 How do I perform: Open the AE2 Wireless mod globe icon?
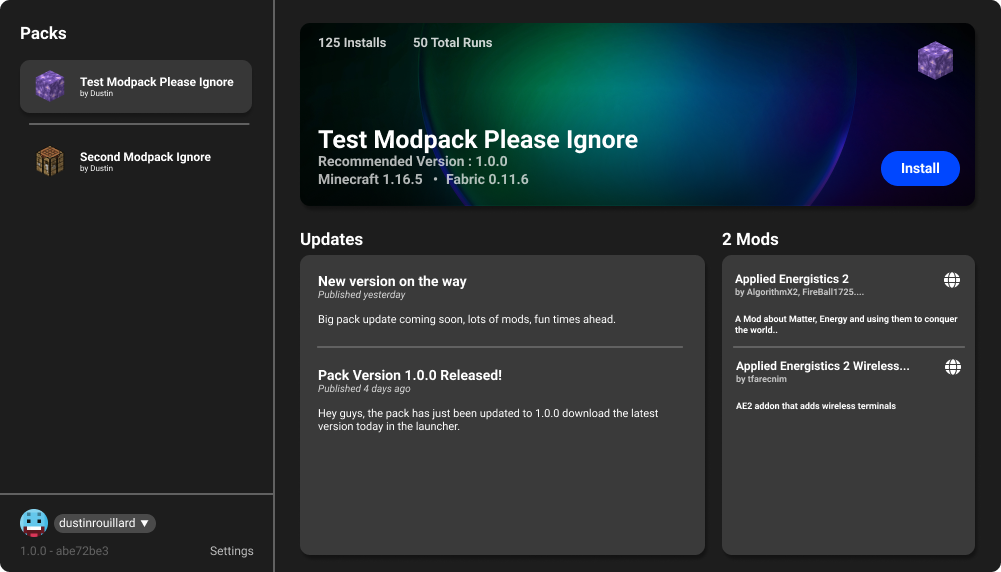[952, 368]
